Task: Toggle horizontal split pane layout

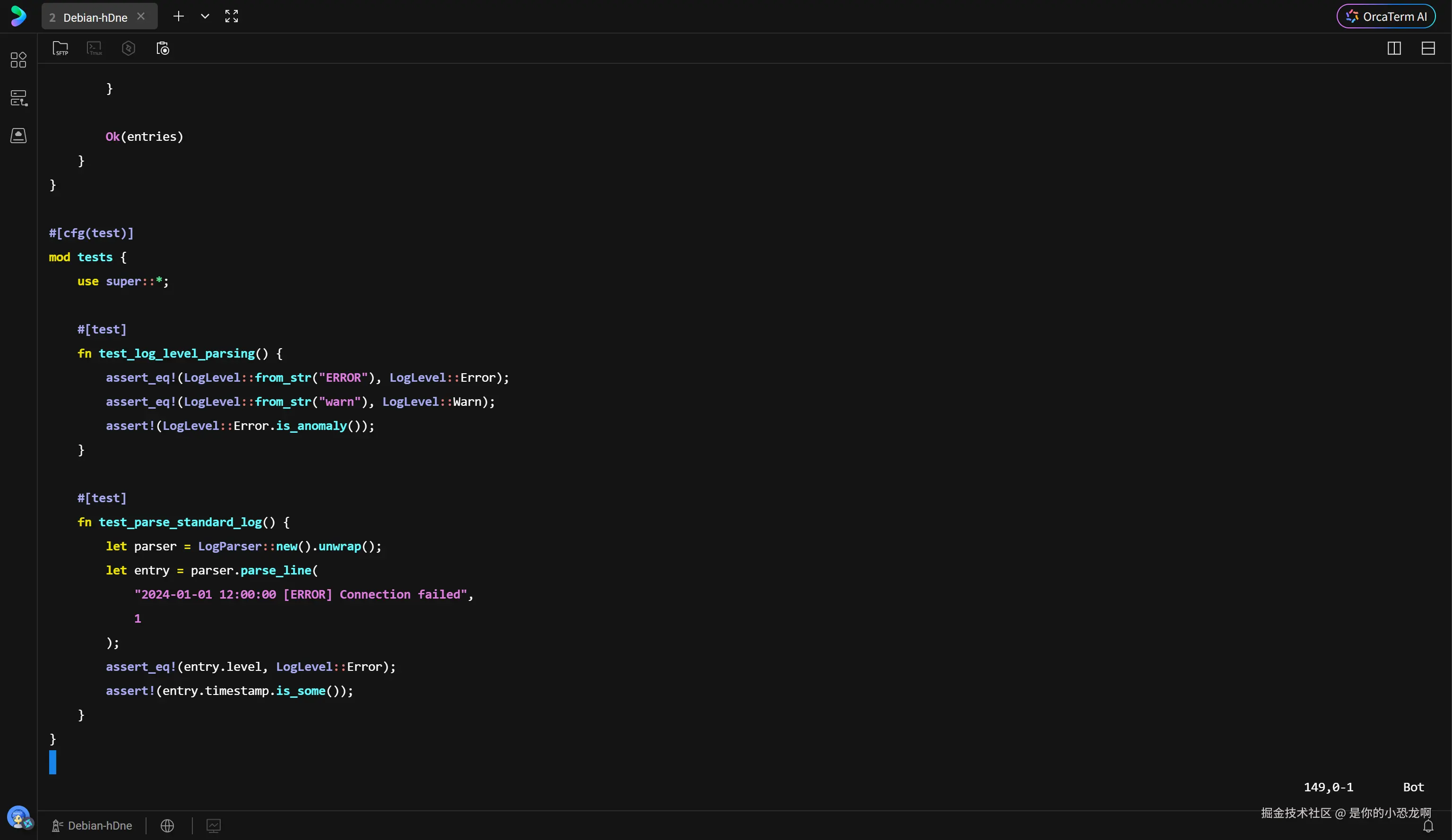Action: click(1428, 48)
